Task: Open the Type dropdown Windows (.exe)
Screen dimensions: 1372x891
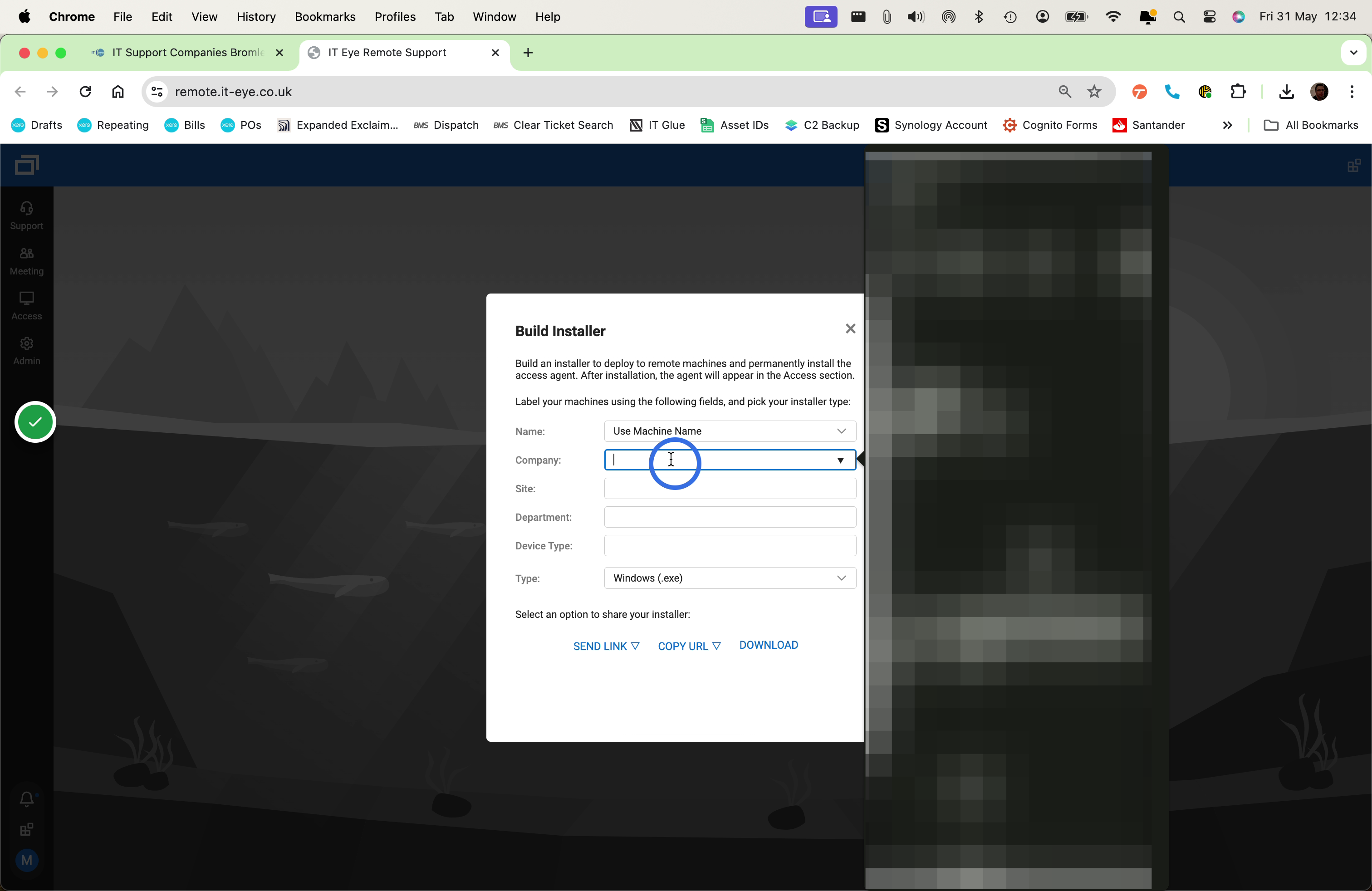Action: click(x=729, y=578)
